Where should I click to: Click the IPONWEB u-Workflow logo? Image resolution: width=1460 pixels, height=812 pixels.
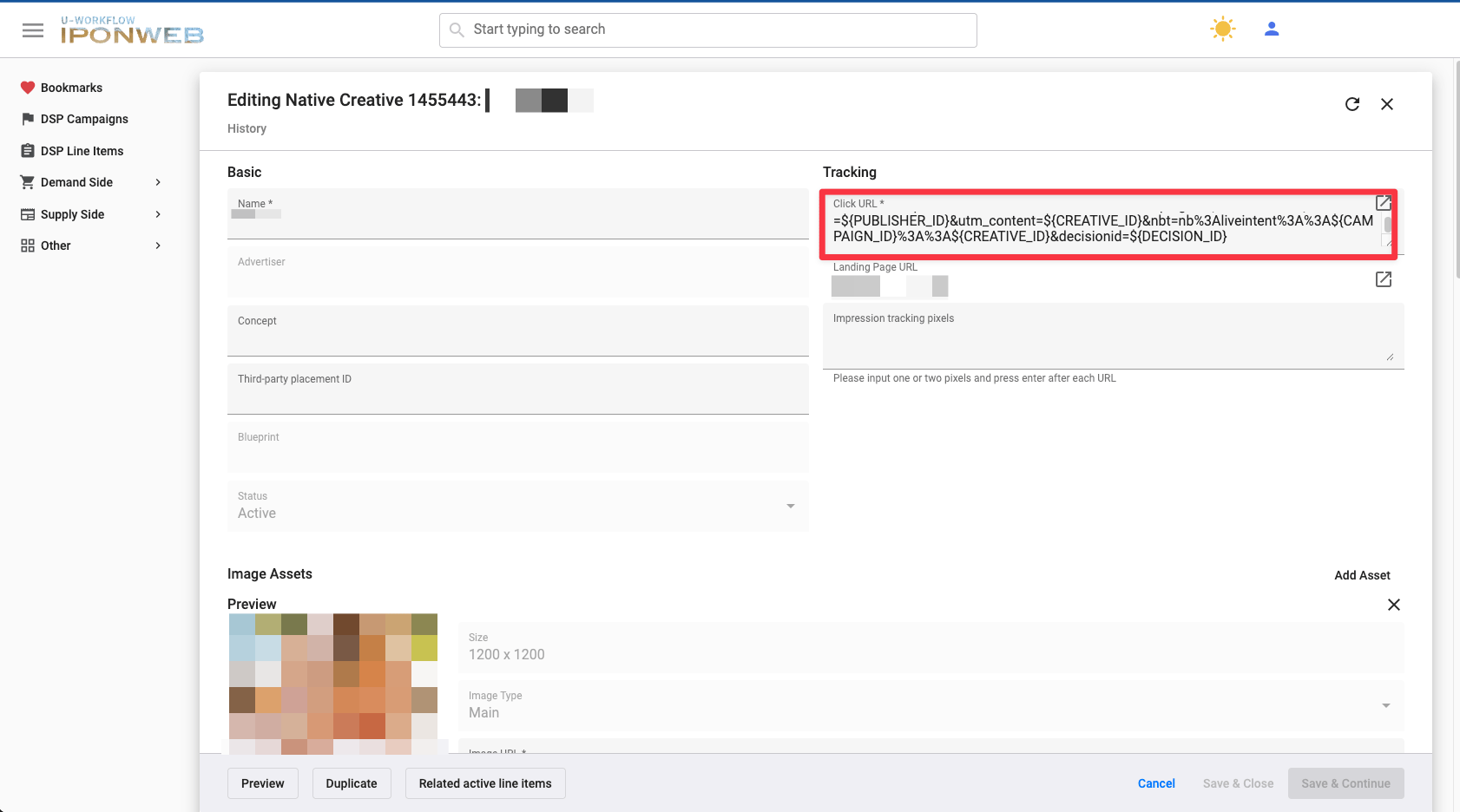coord(132,29)
